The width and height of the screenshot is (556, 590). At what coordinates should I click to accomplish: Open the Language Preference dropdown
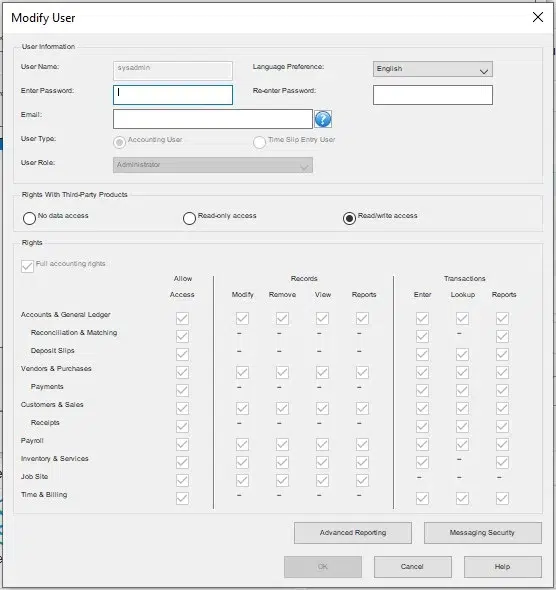click(x=433, y=69)
